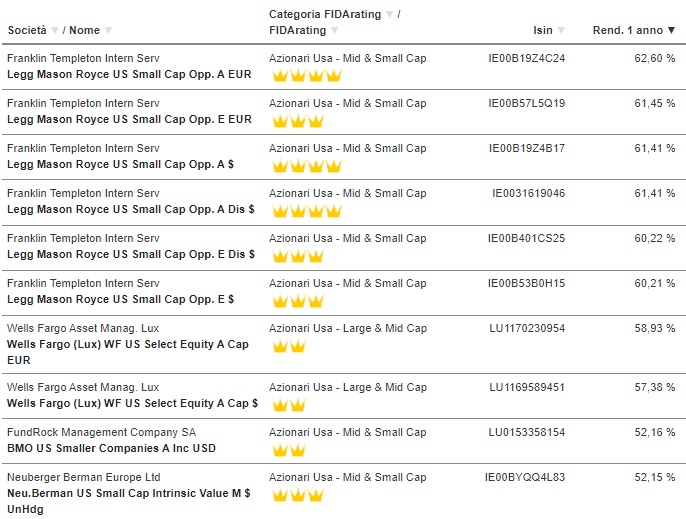Click crown rating of Legg Mason Opp. A $
Screen dimensions: 686x519
(307, 166)
